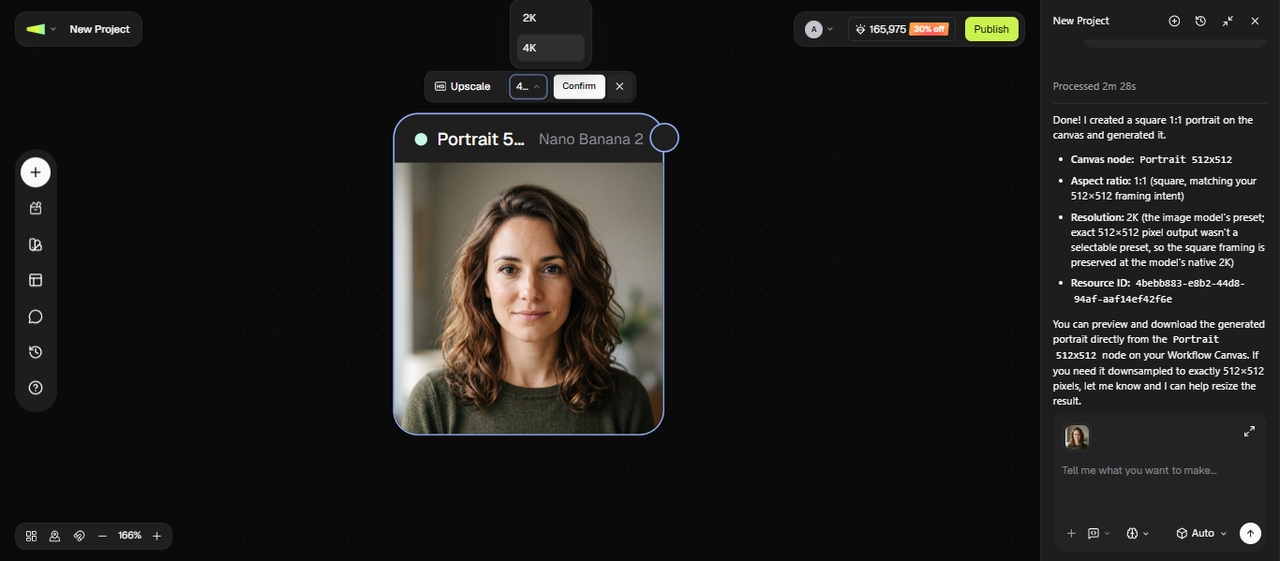Open the assets library icon in left sidebar

click(x=35, y=209)
